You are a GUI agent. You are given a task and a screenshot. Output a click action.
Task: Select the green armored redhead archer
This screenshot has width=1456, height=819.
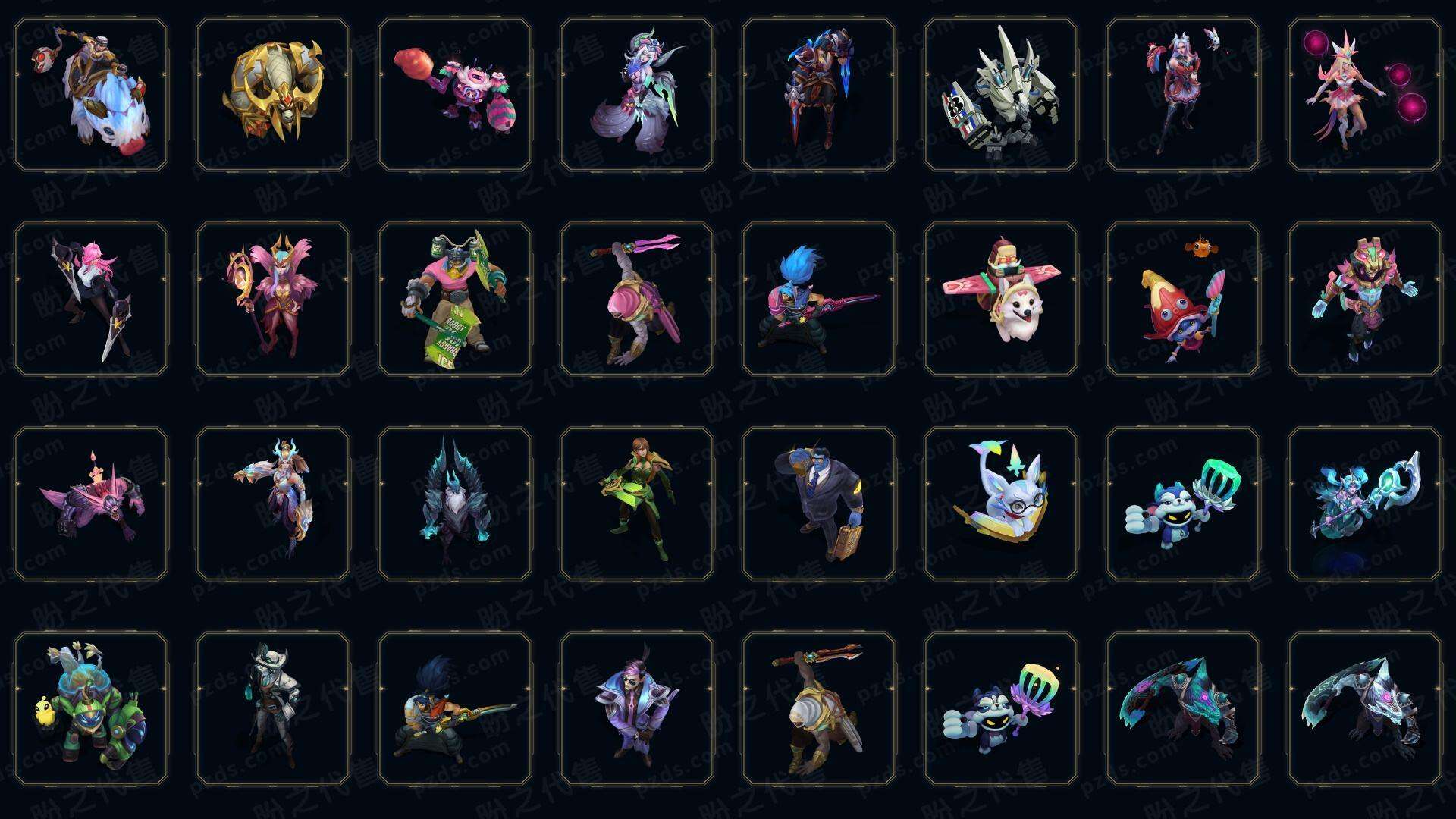coord(637,504)
